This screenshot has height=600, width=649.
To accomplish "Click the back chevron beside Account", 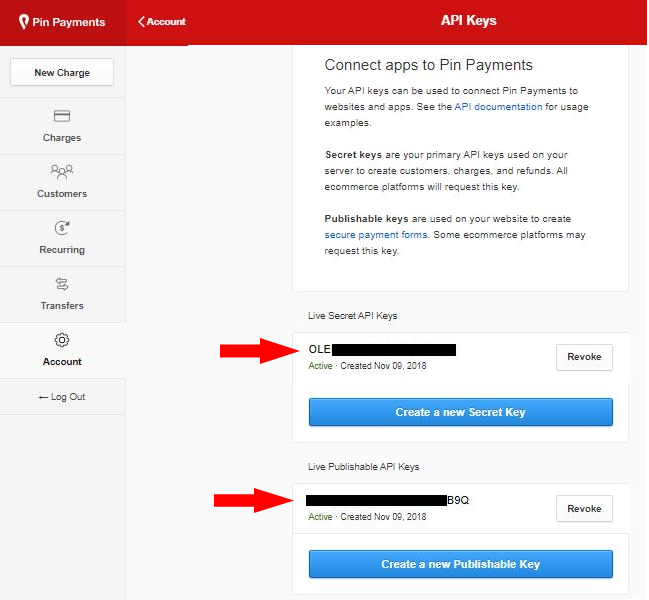I will coord(141,22).
